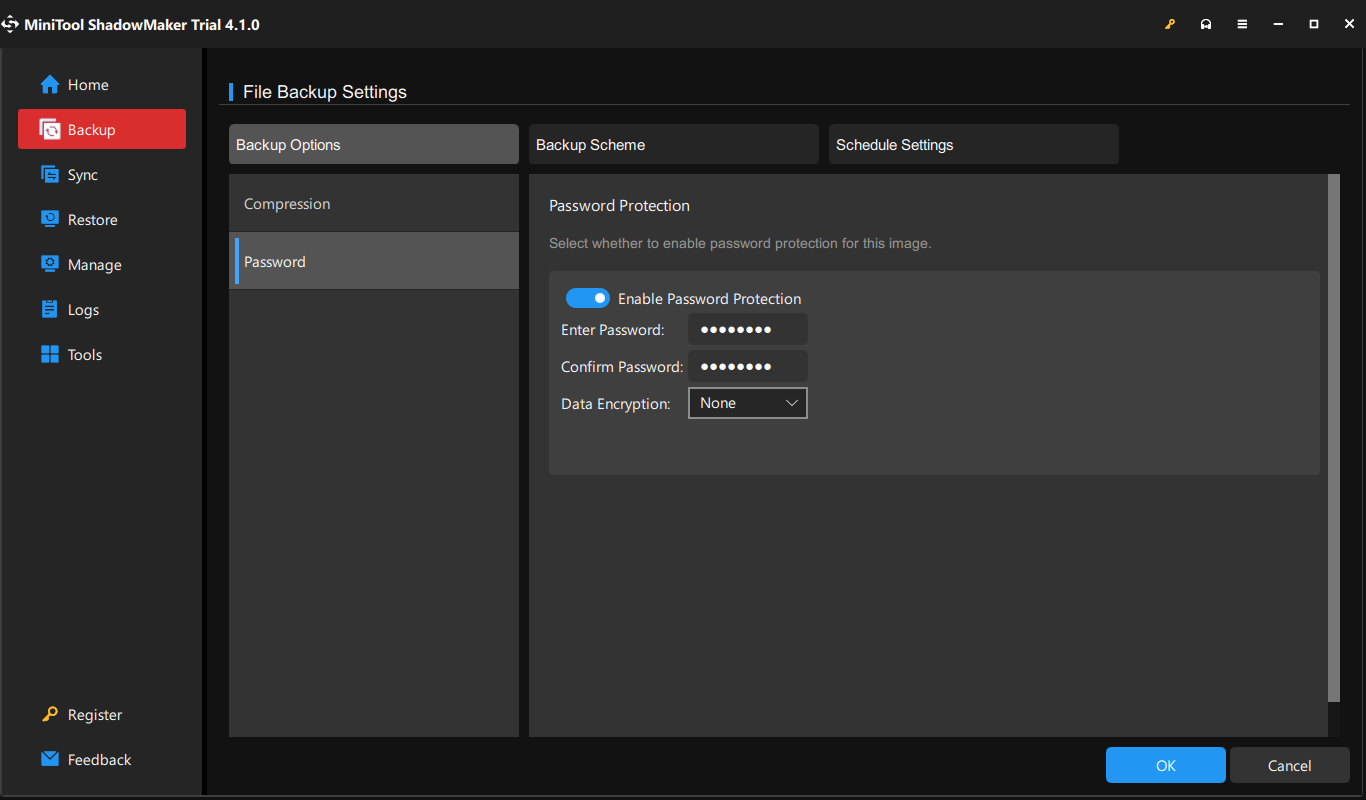Click the Data Encryption label

pyautogui.click(x=616, y=404)
